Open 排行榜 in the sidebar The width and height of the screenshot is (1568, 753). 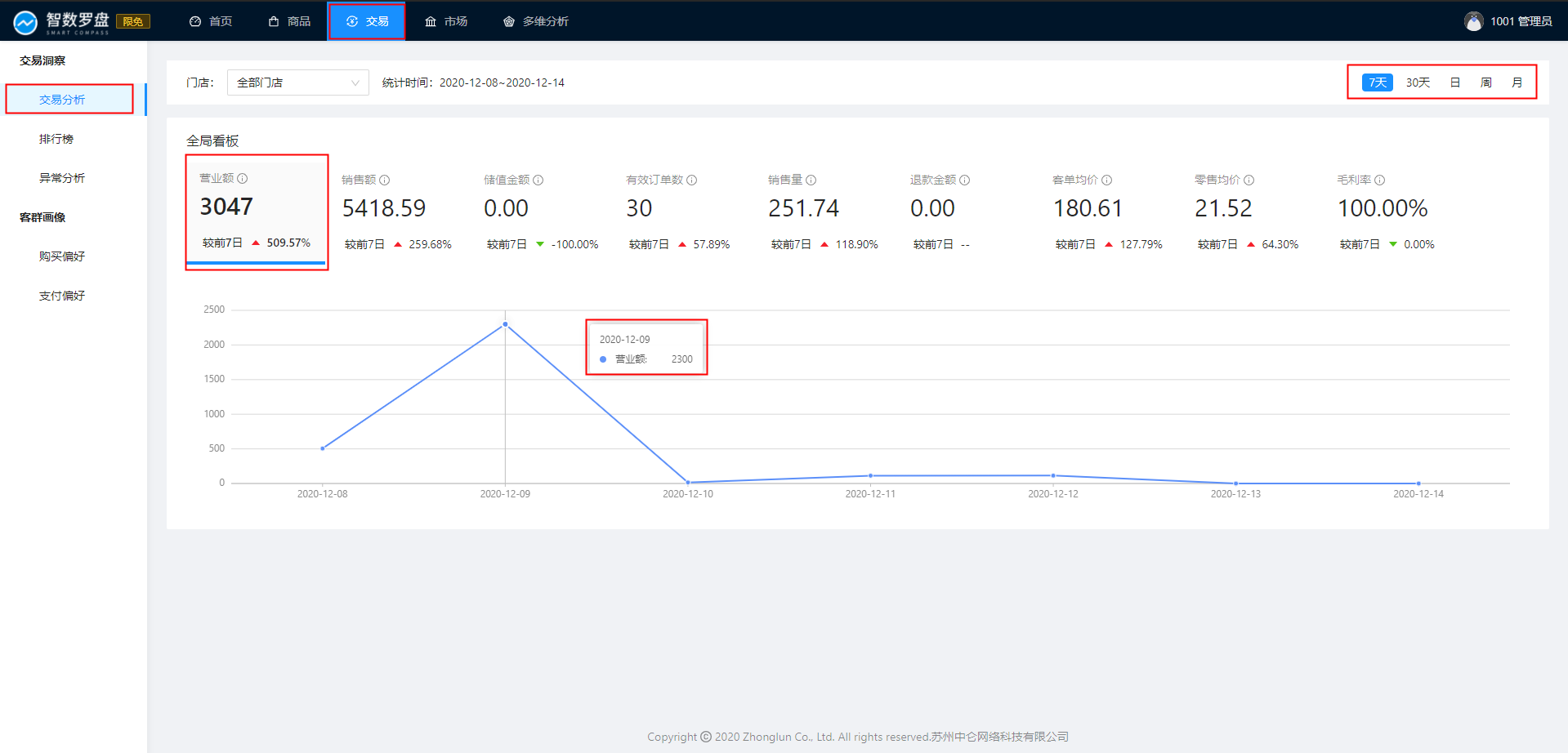(56, 139)
